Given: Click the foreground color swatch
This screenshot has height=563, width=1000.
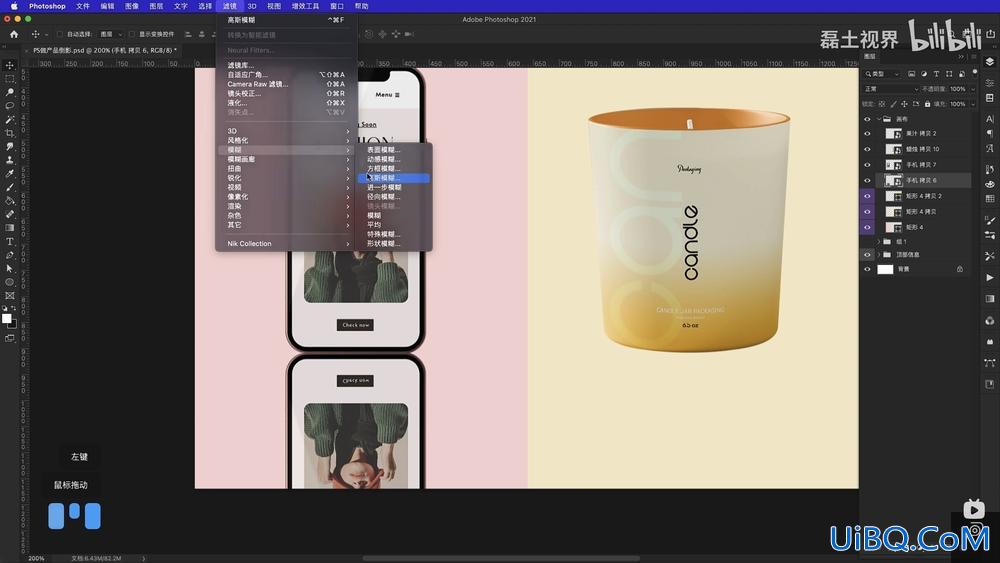Looking at the screenshot, I should (6, 318).
